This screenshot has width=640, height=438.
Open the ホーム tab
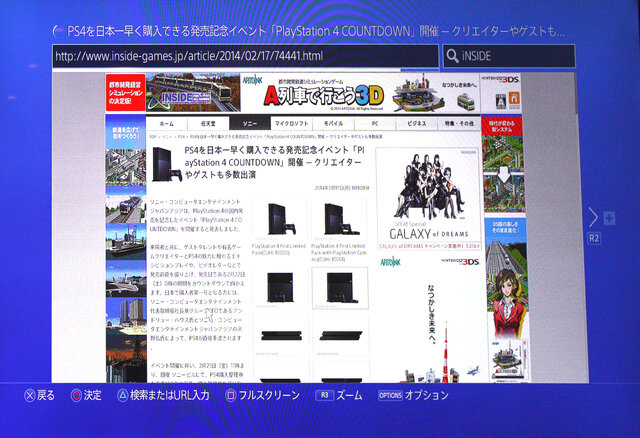[x=167, y=123]
